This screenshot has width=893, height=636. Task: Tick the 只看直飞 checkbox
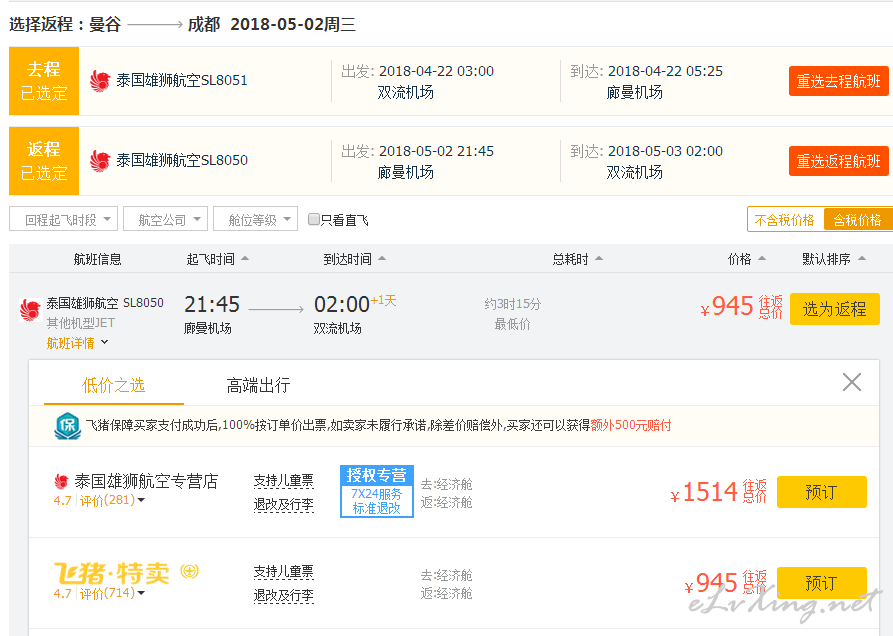(313, 219)
